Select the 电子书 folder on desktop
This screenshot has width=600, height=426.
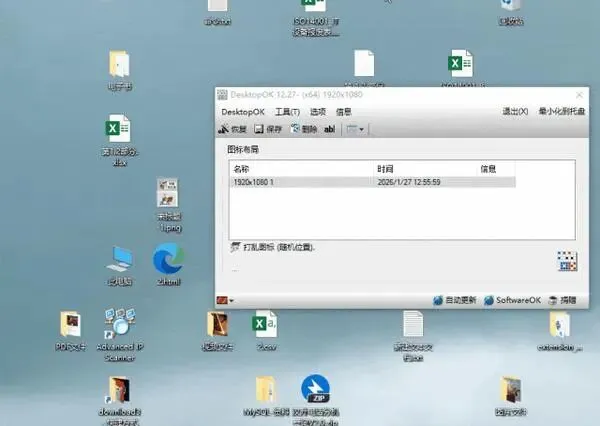coord(120,70)
